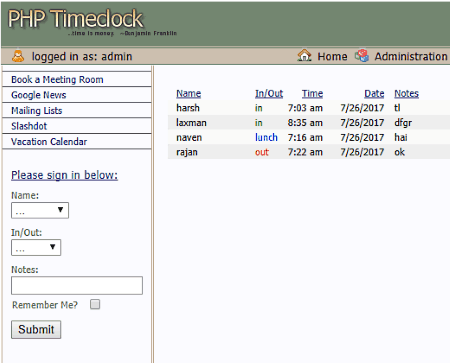Click the hai note for naven

pyautogui.click(x=401, y=137)
